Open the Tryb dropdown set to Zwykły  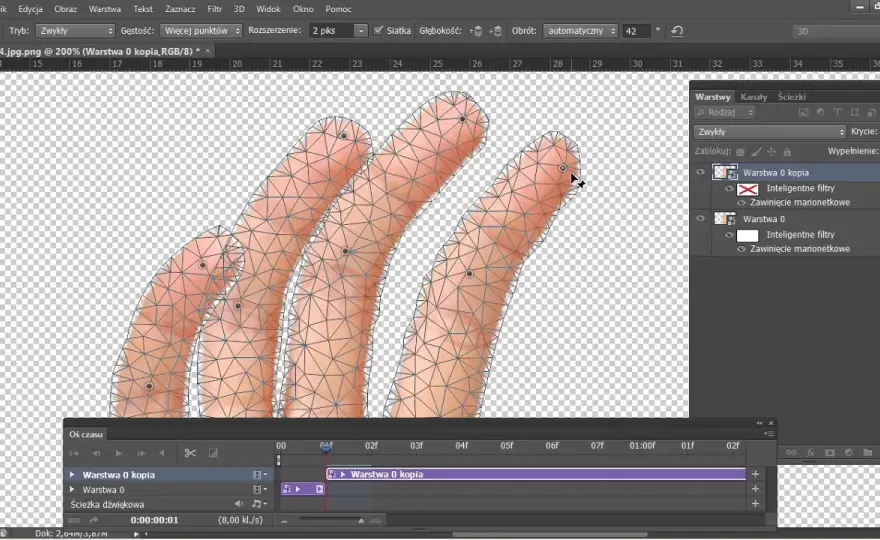pos(75,31)
